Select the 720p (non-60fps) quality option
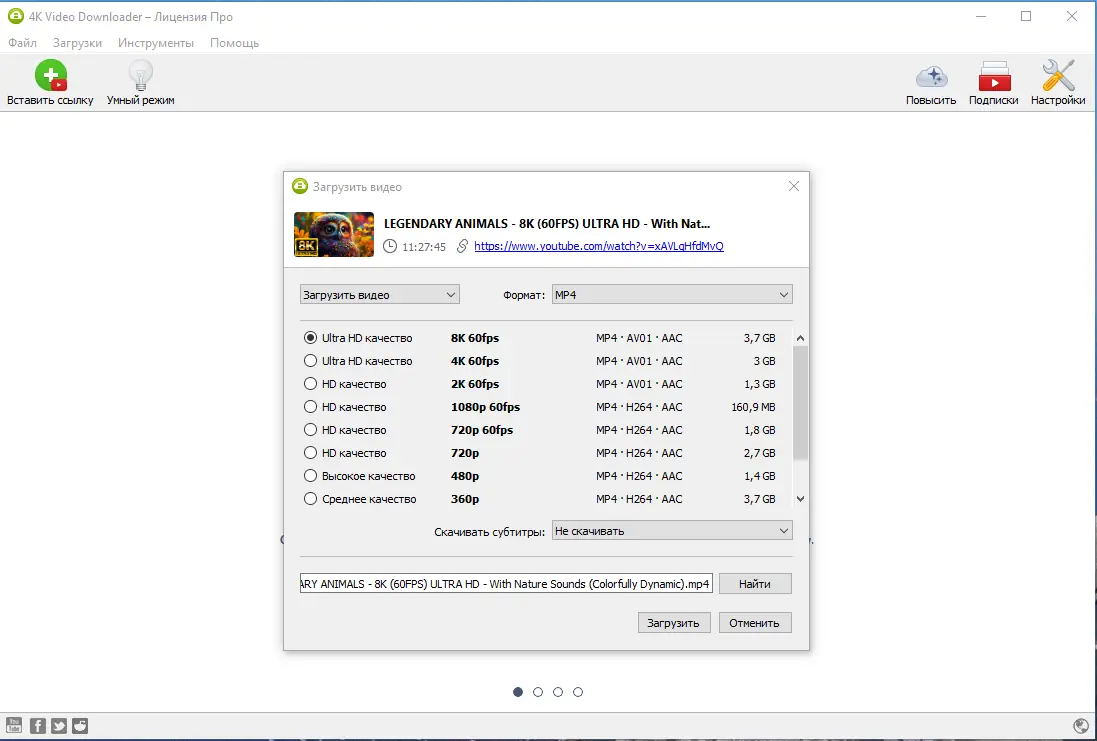This screenshot has height=741, width=1097. [x=310, y=453]
